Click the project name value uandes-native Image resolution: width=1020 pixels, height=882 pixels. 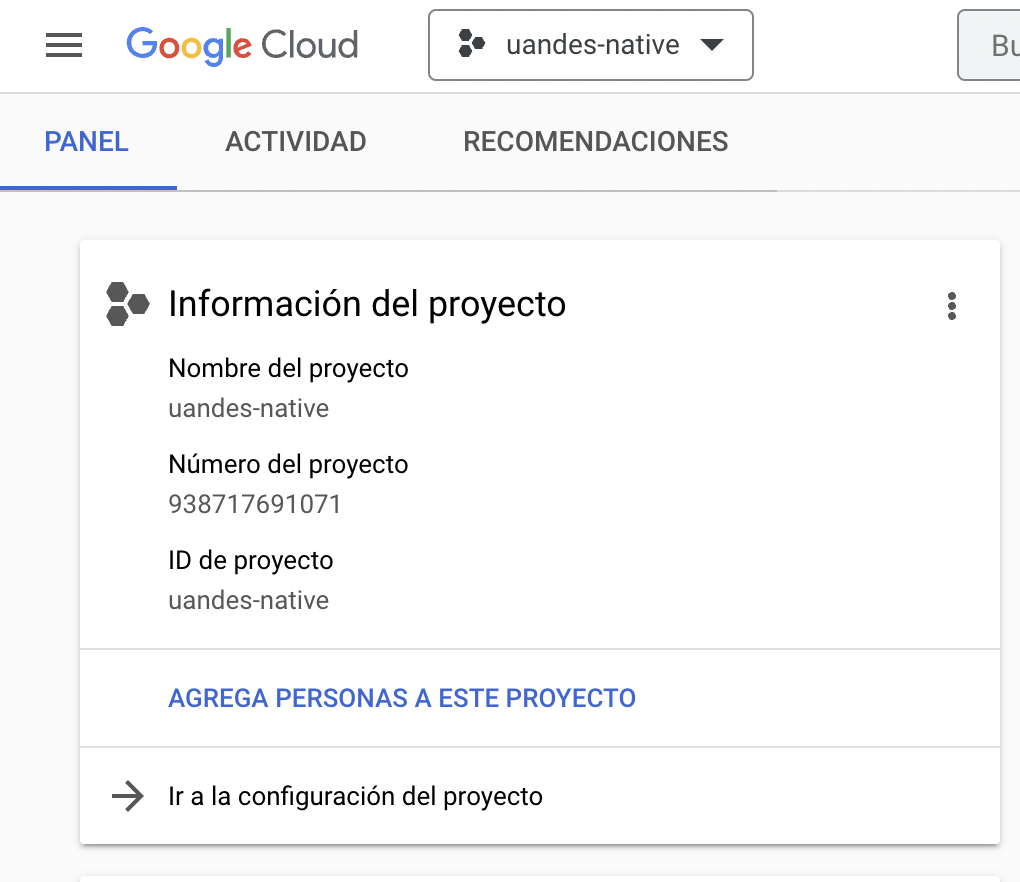coord(248,408)
